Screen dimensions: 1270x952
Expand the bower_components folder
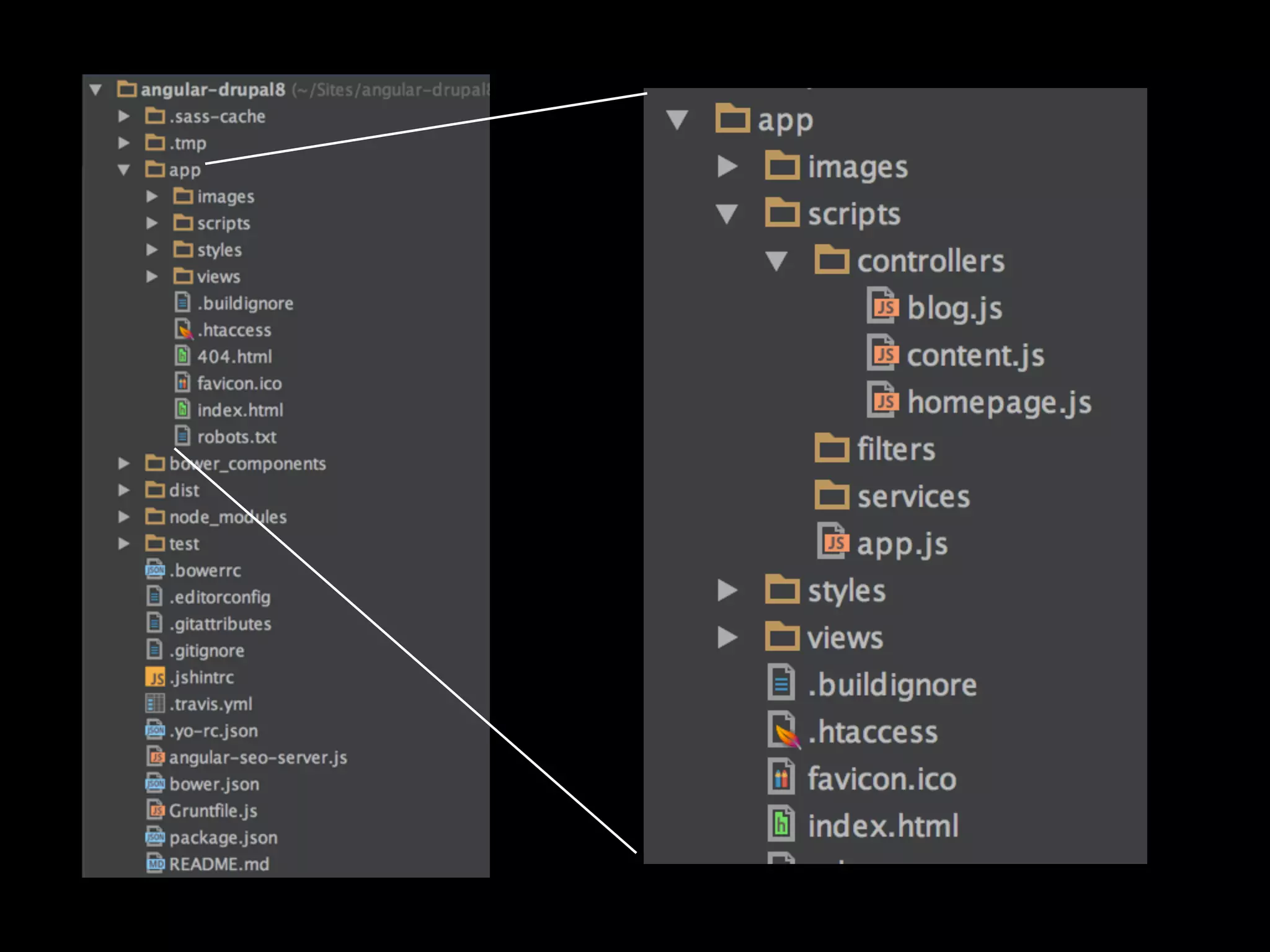point(124,463)
